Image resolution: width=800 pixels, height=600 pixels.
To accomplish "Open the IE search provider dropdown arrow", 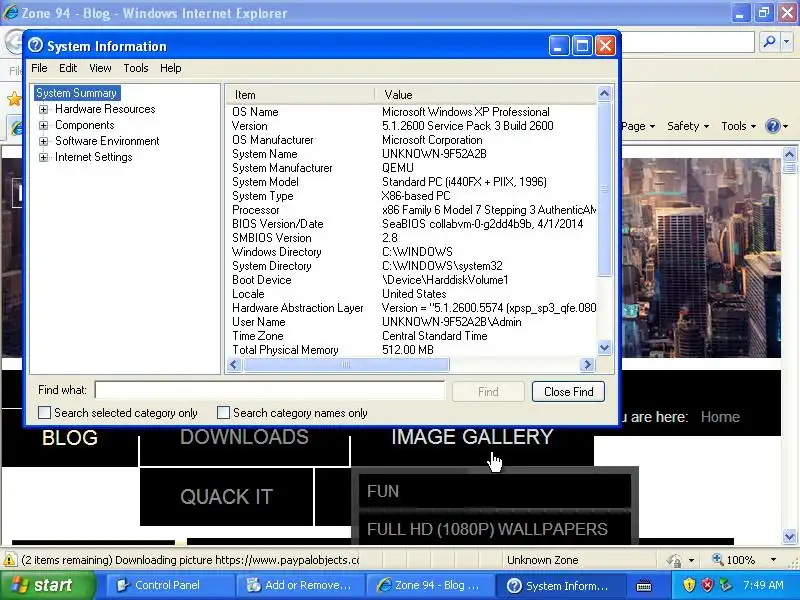I will [x=787, y=41].
